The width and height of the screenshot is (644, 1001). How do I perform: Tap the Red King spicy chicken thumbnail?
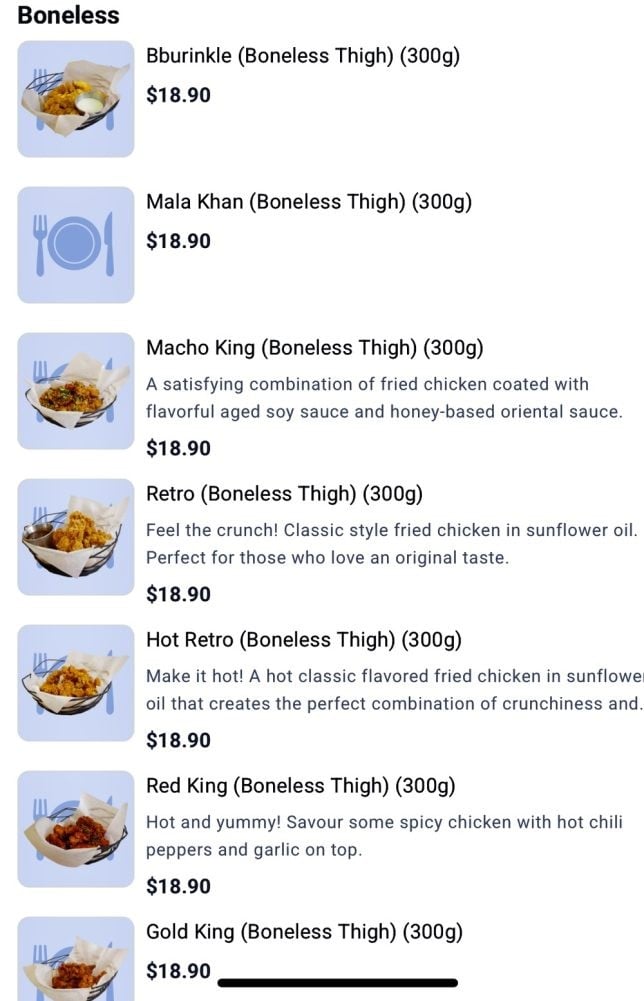click(76, 829)
